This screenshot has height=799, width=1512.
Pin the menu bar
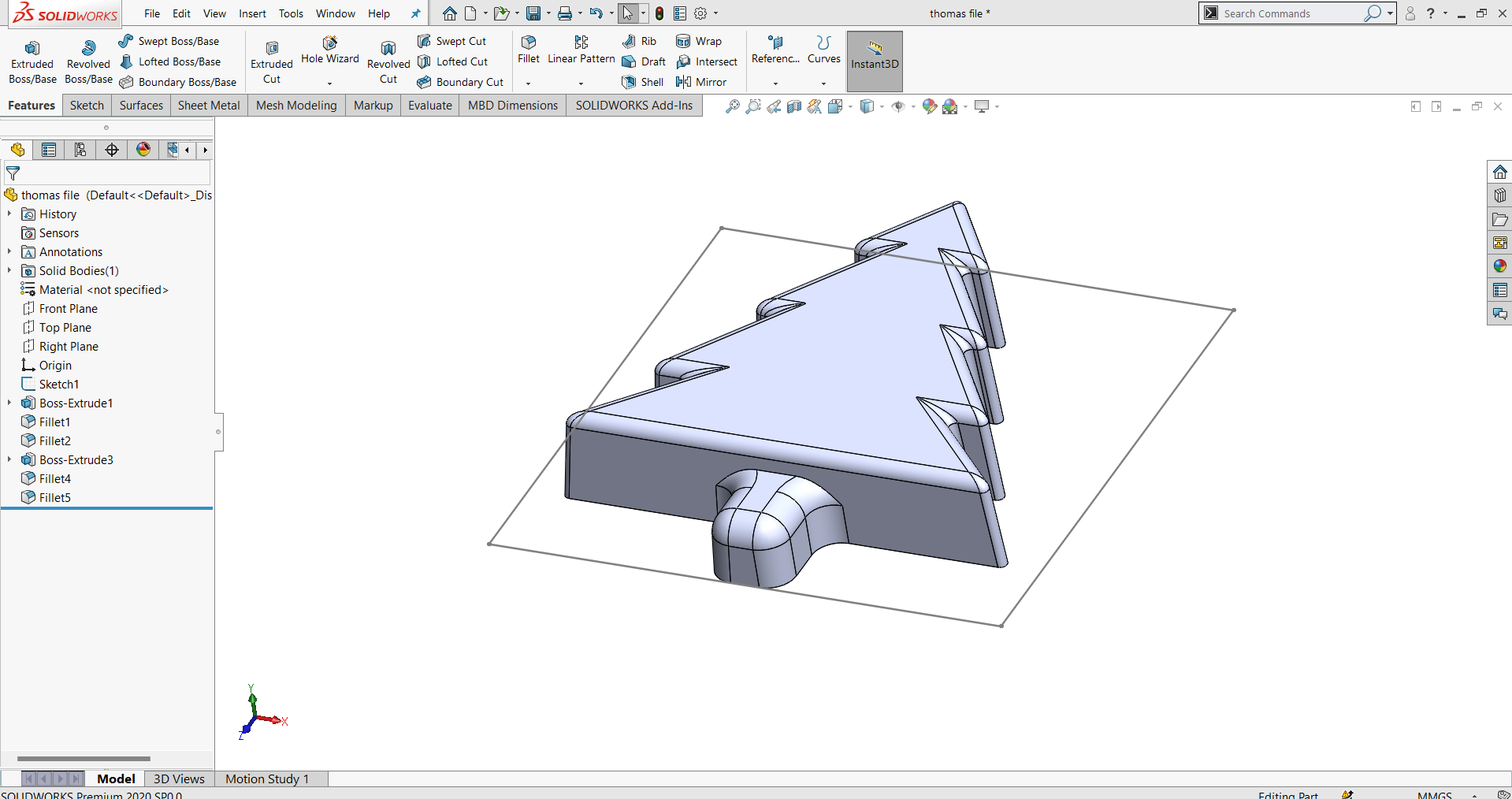point(416,13)
